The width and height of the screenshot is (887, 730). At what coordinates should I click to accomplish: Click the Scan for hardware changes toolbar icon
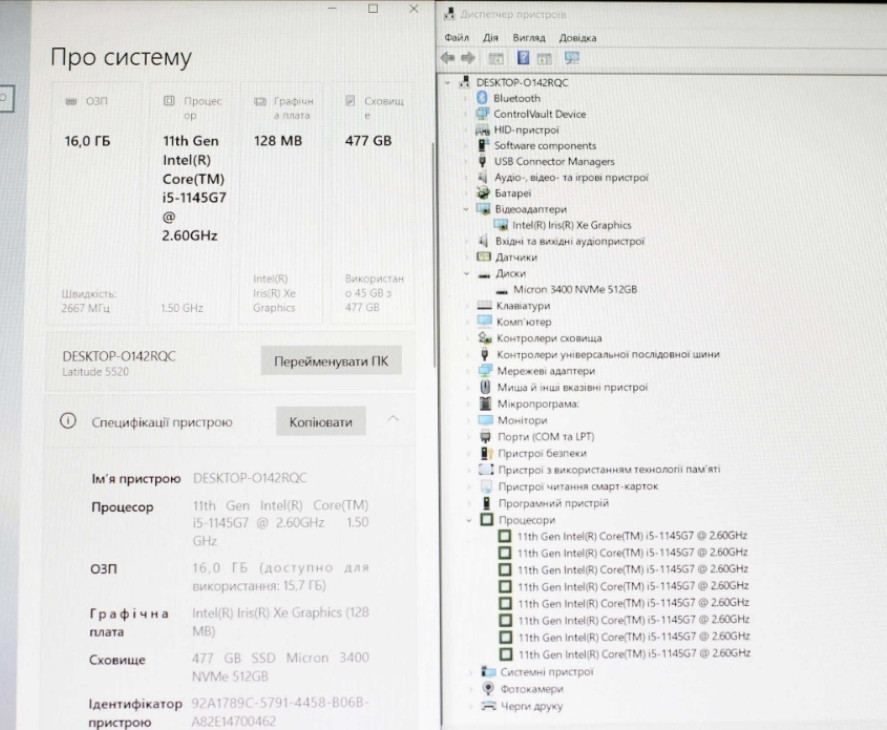click(571, 56)
